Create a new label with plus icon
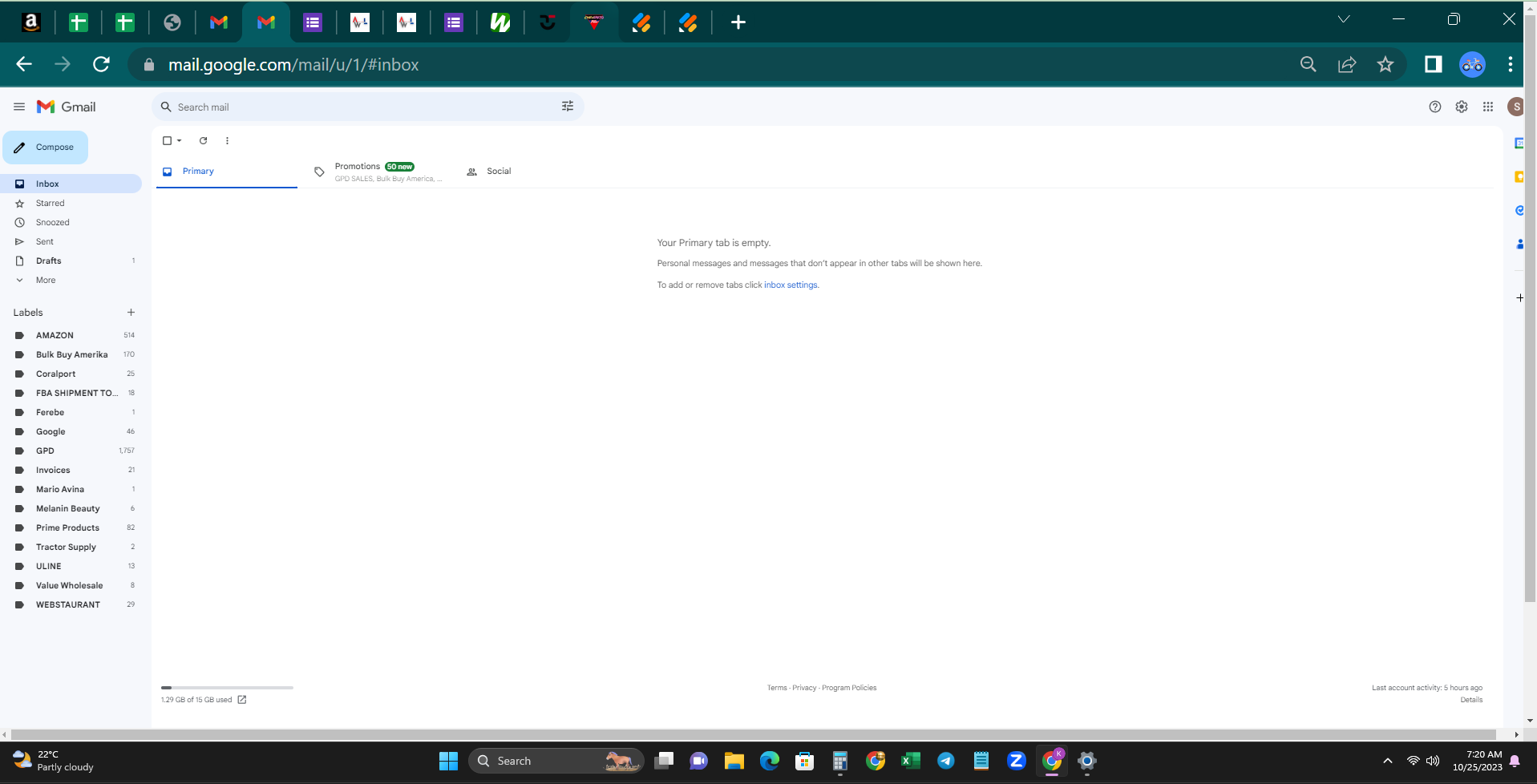The width and height of the screenshot is (1537, 784). click(x=131, y=313)
